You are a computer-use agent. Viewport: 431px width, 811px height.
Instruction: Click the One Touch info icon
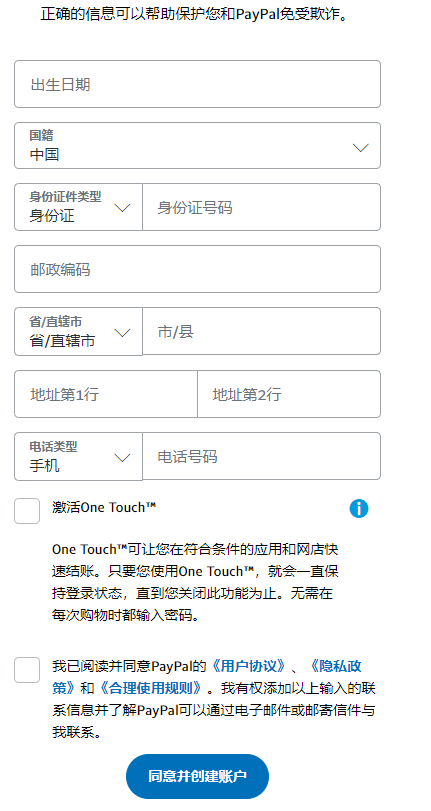click(x=359, y=508)
